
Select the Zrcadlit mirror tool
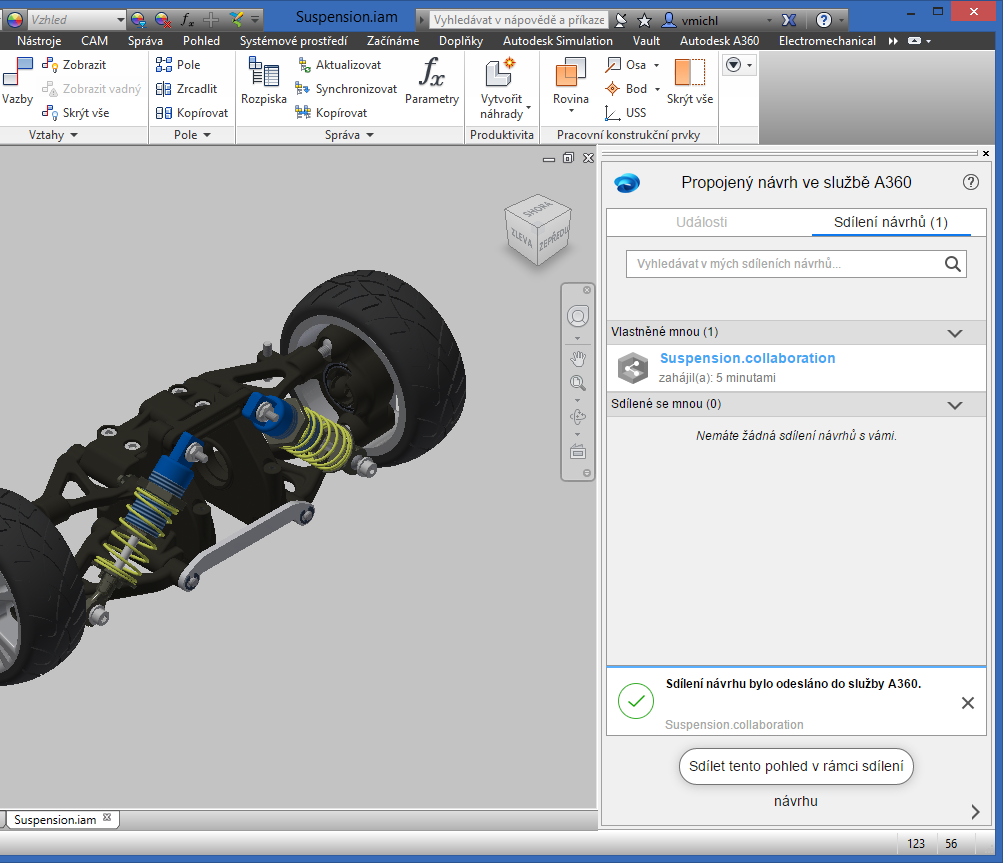coord(186,89)
